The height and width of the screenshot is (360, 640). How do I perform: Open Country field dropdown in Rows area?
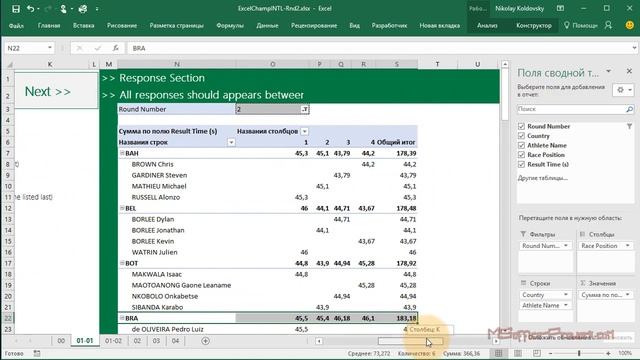point(566,295)
